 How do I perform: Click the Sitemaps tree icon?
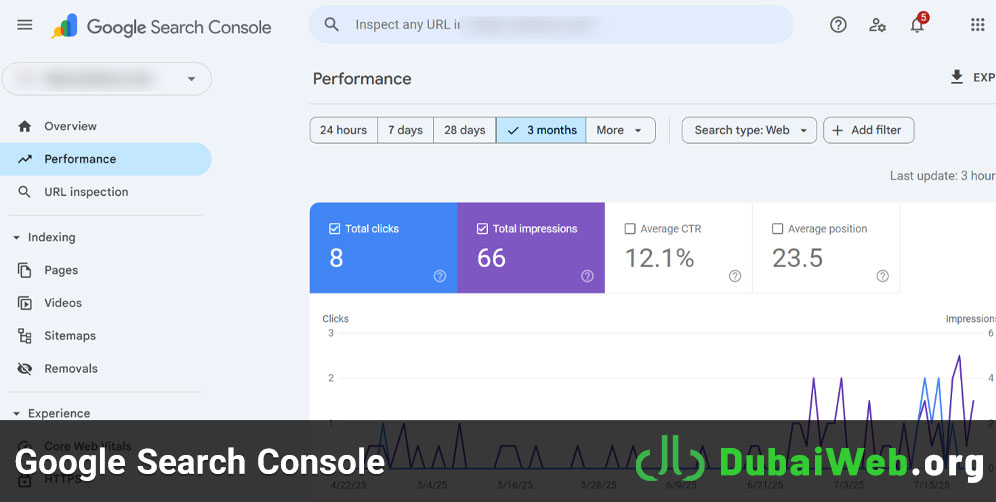pyautogui.click(x=25, y=336)
